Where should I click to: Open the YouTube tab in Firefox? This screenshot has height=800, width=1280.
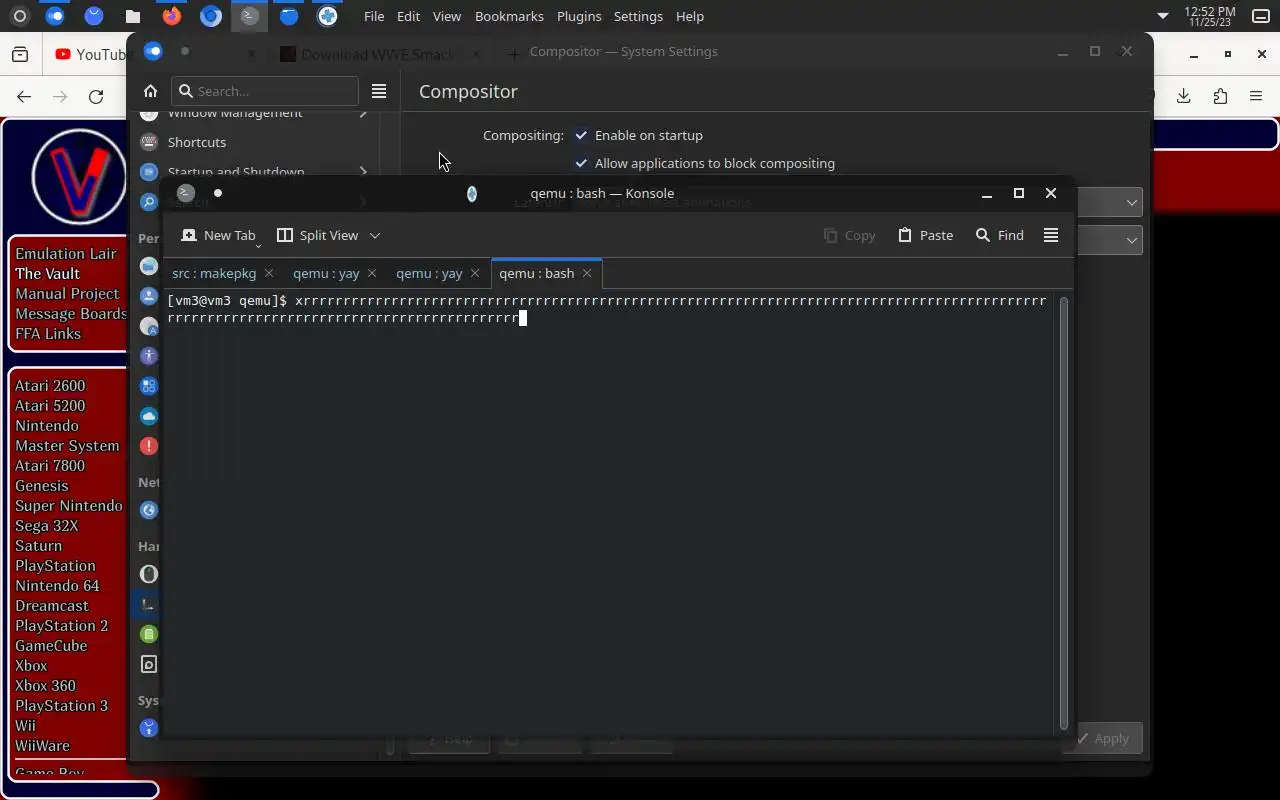tap(90, 54)
